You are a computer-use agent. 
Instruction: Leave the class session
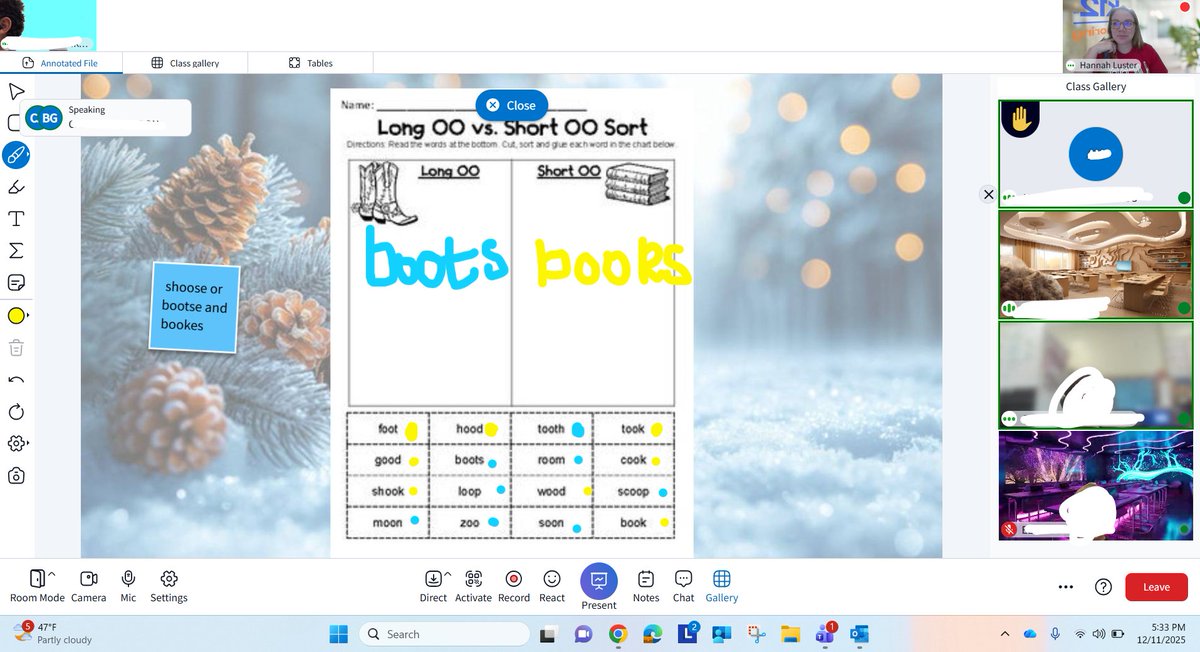point(1156,587)
